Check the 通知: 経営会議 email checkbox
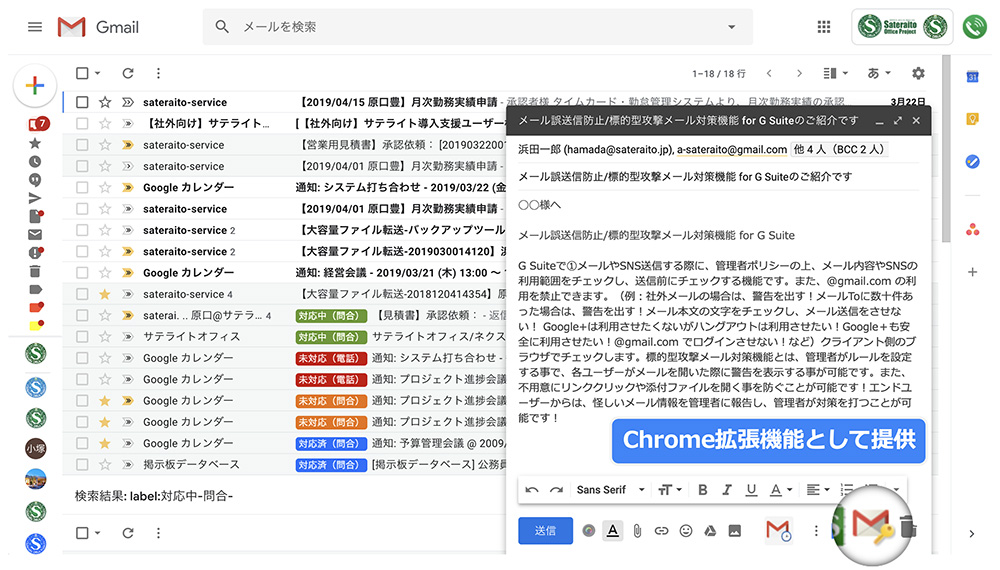 pyautogui.click(x=82, y=273)
